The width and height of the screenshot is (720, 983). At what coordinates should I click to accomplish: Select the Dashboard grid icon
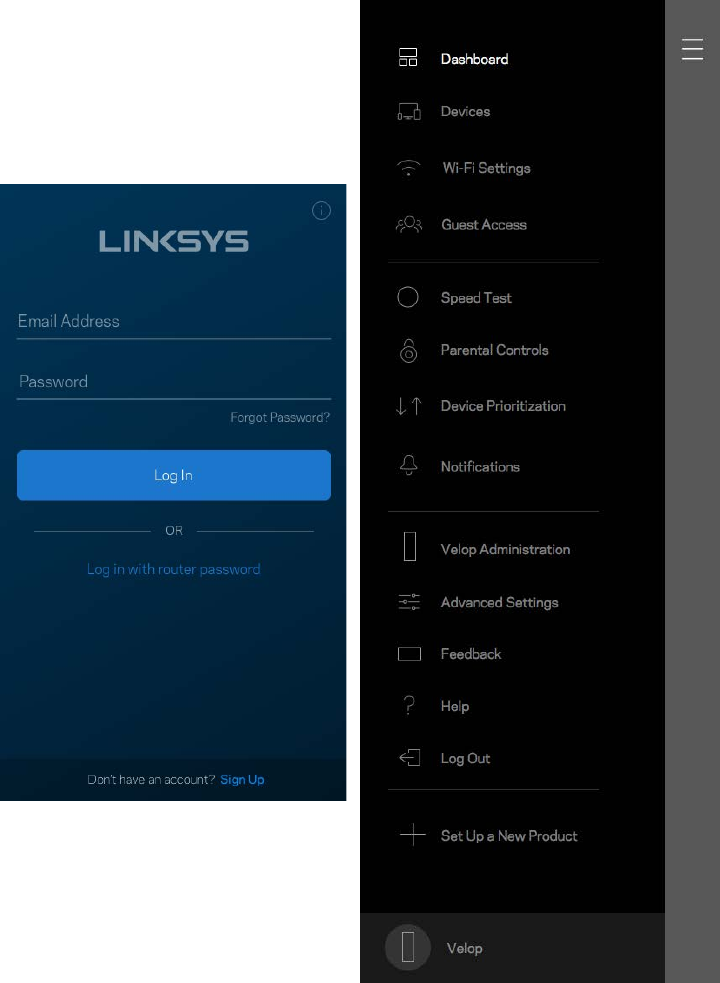(x=408, y=57)
